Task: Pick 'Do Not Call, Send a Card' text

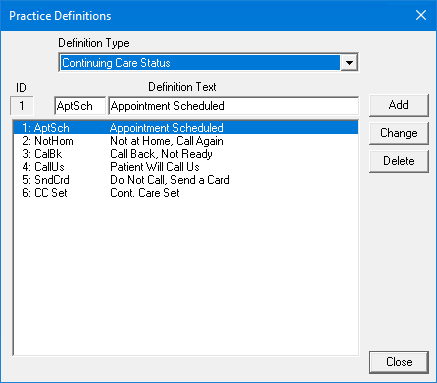Action: pos(170,180)
